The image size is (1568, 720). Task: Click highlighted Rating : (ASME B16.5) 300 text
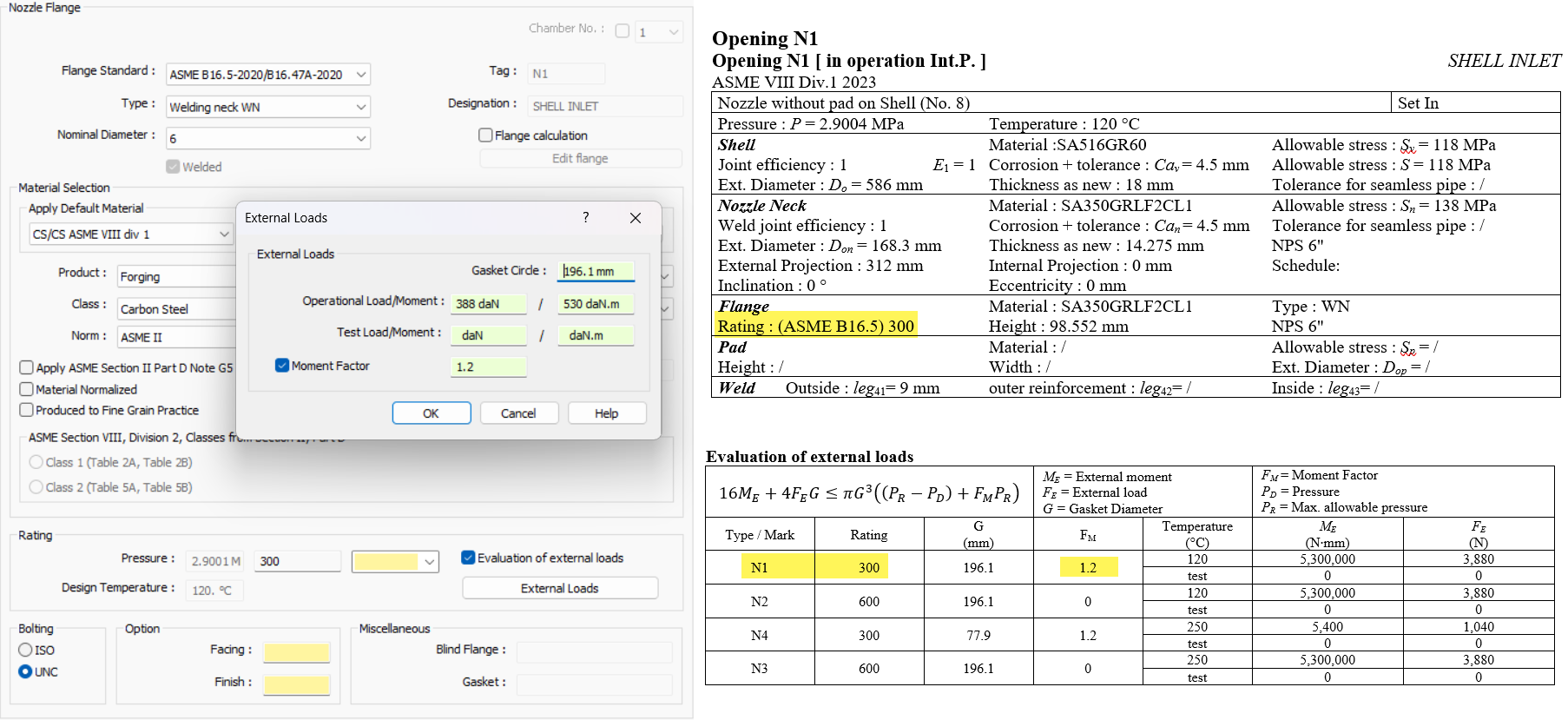pyautogui.click(x=816, y=327)
